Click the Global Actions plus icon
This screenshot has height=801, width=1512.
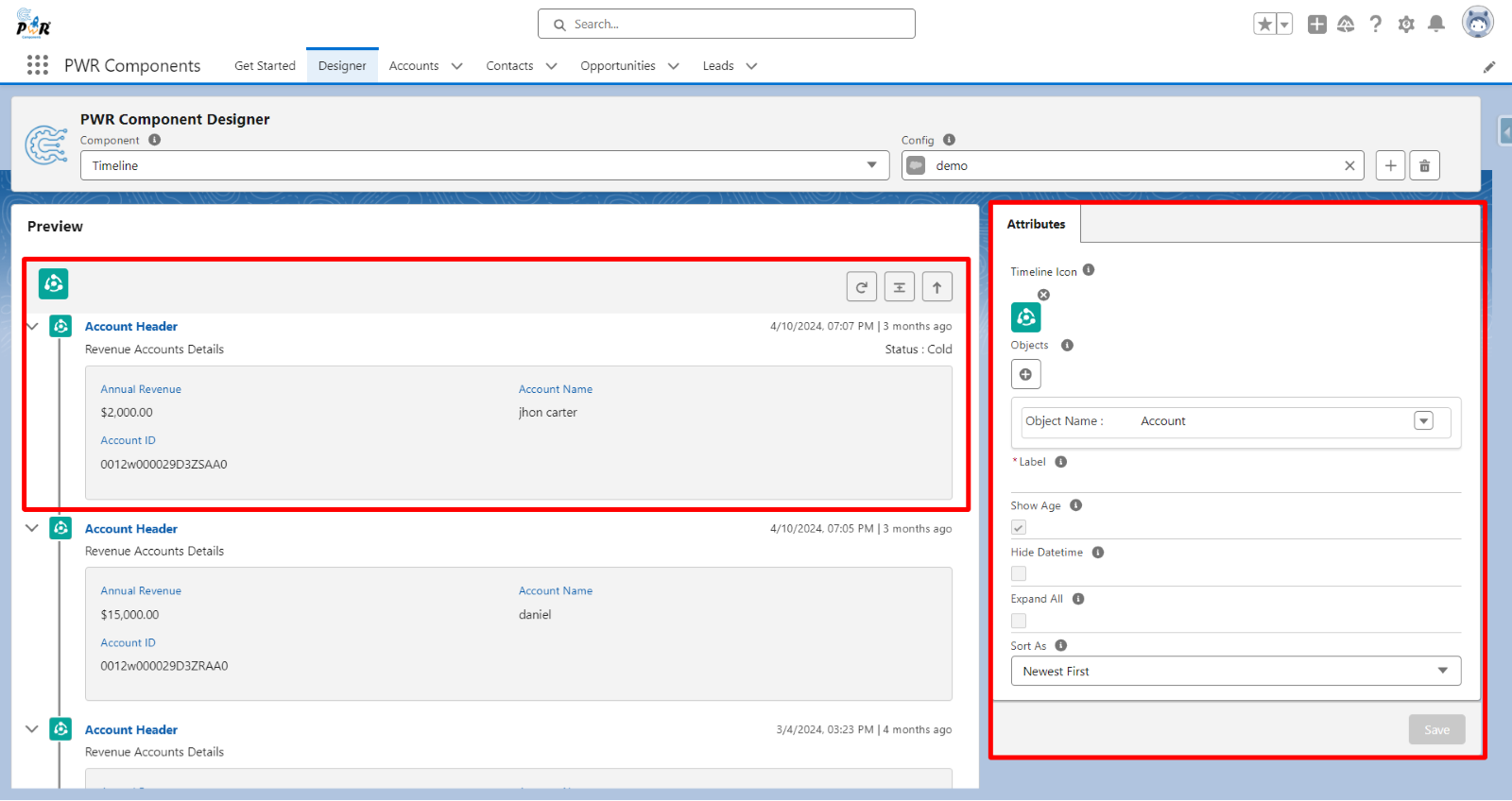coord(1317,25)
